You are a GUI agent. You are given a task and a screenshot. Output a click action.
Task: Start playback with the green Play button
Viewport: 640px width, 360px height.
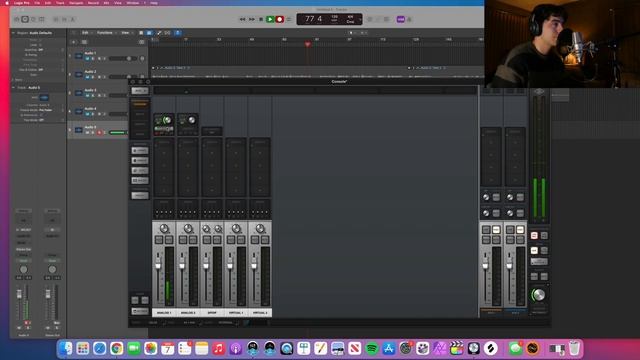270,19
